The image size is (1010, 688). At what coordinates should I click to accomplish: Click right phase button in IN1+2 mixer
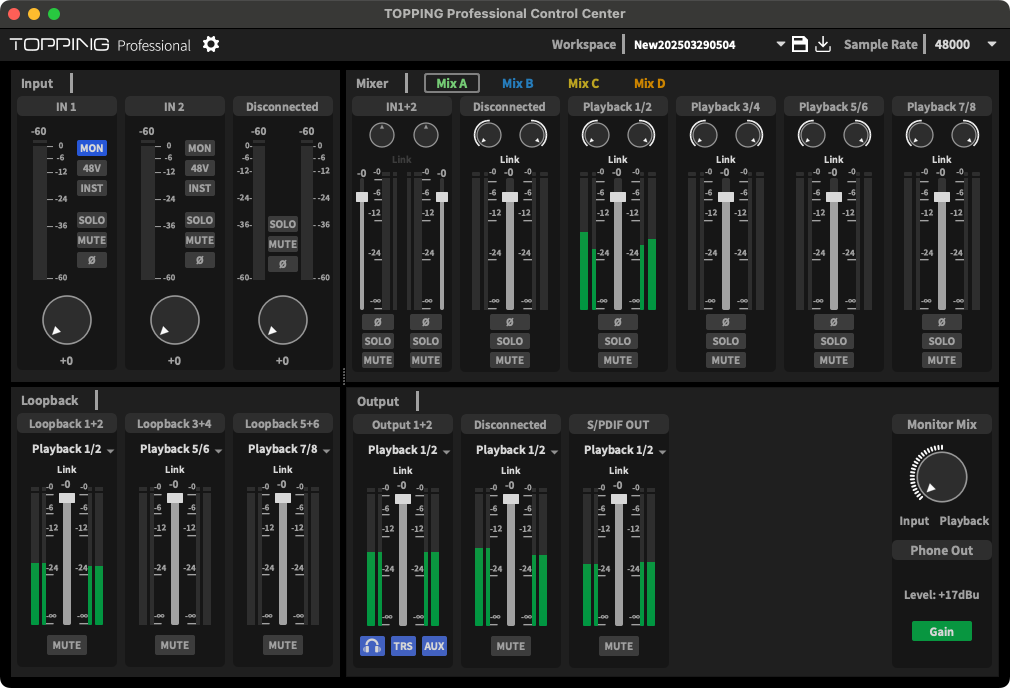[x=426, y=321]
